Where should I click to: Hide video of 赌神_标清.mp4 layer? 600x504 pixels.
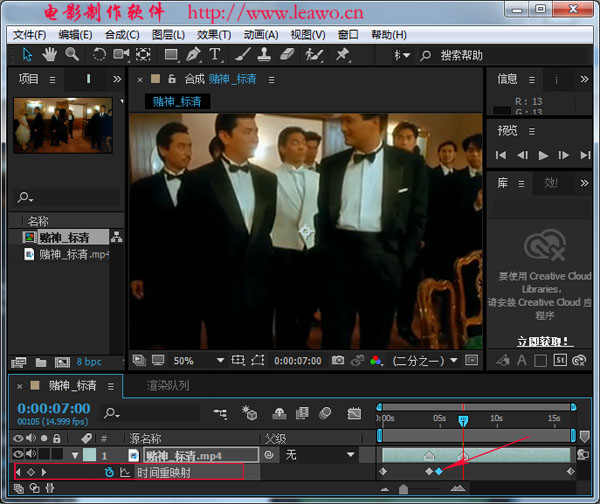tap(18, 454)
